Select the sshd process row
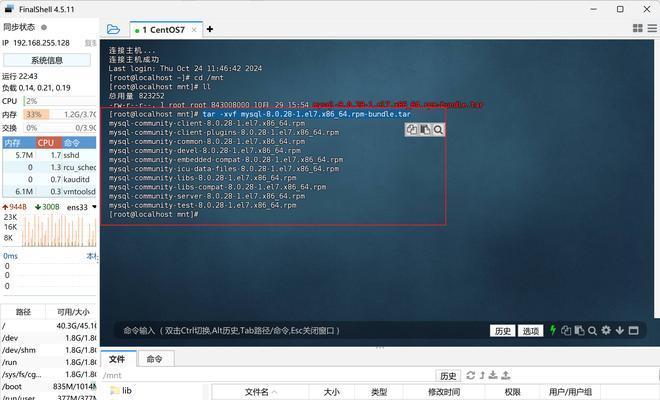 click(x=49, y=155)
